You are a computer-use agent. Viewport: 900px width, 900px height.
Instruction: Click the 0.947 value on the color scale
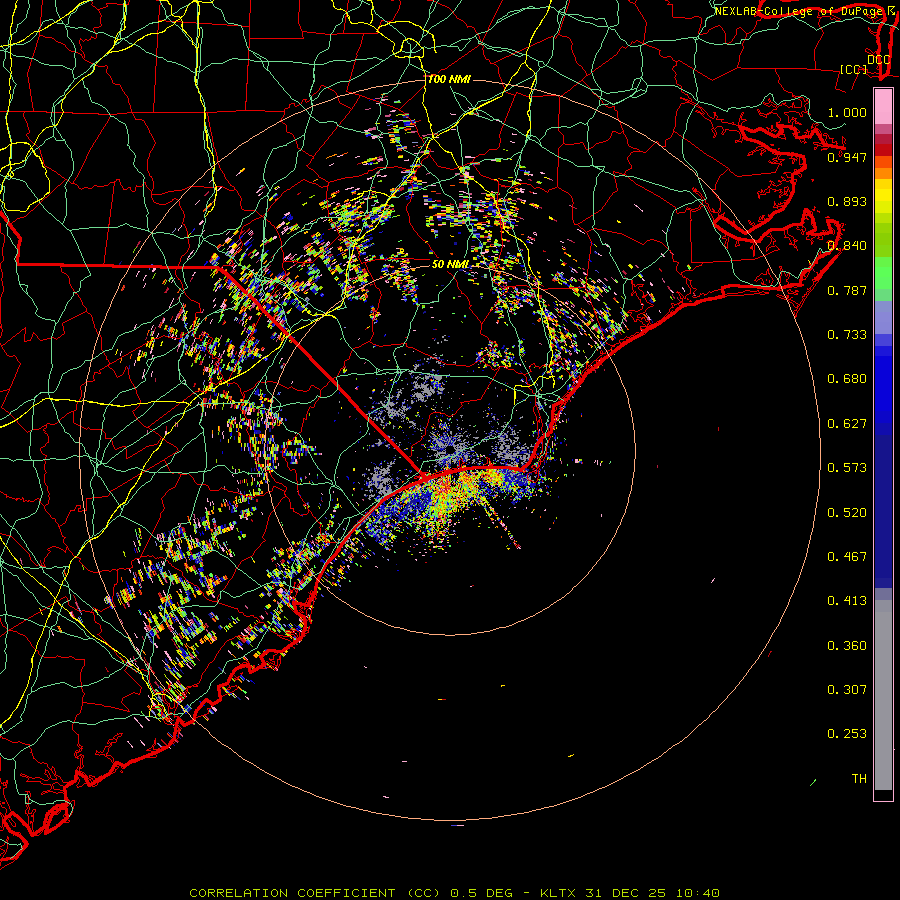(x=847, y=157)
